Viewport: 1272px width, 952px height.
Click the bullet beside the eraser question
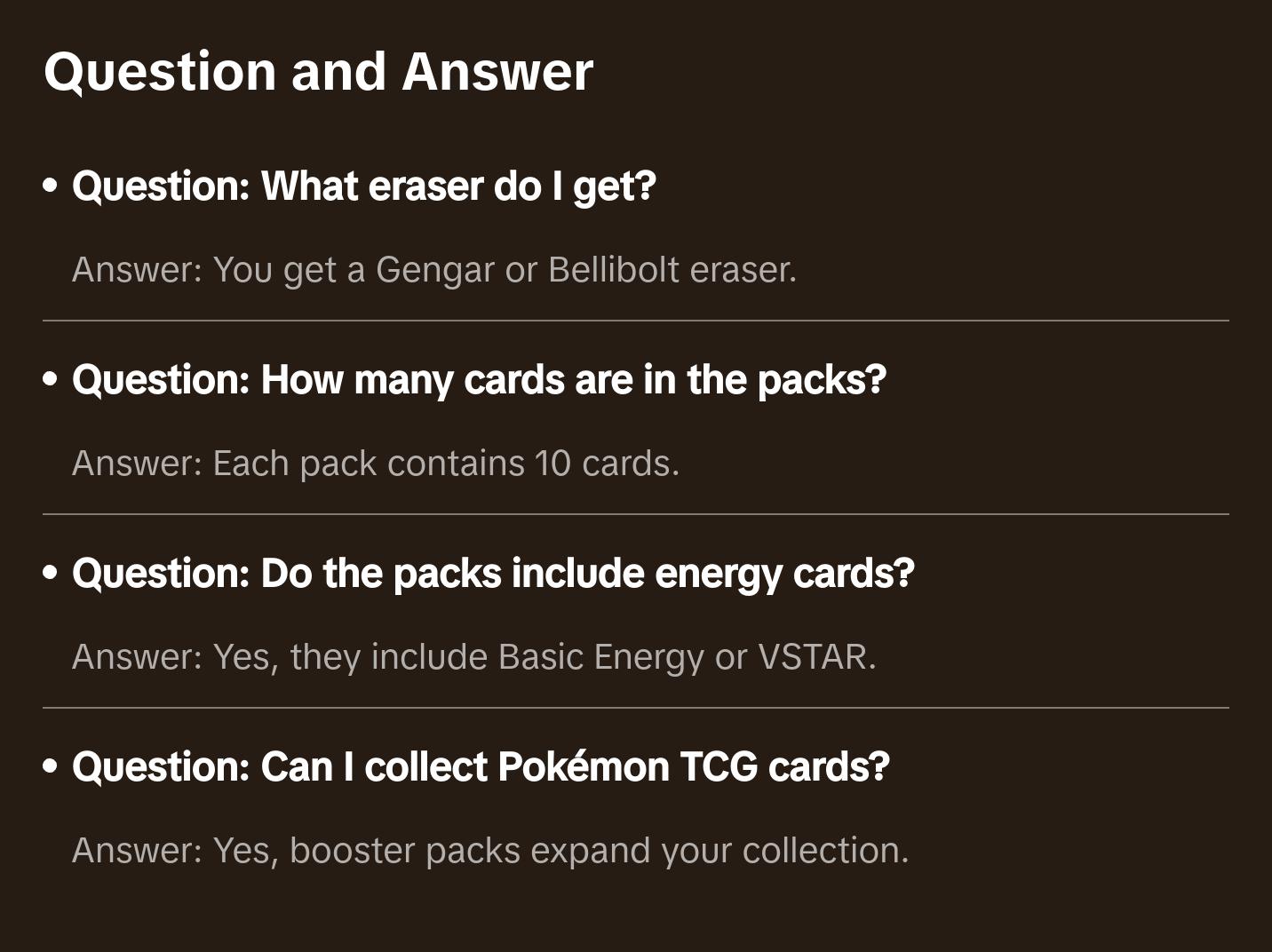tap(51, 186)
